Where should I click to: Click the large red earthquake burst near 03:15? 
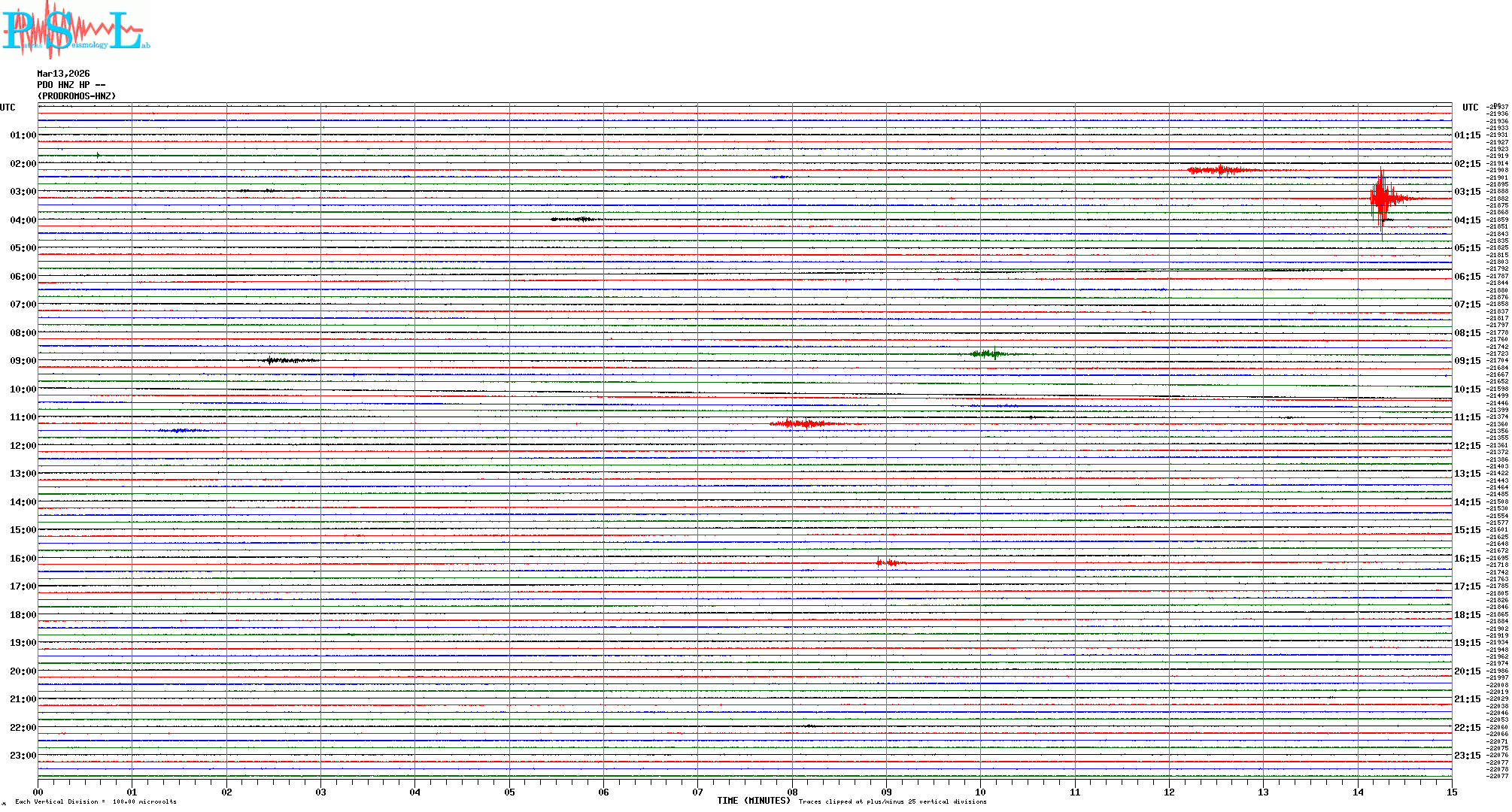(1383, 198)
